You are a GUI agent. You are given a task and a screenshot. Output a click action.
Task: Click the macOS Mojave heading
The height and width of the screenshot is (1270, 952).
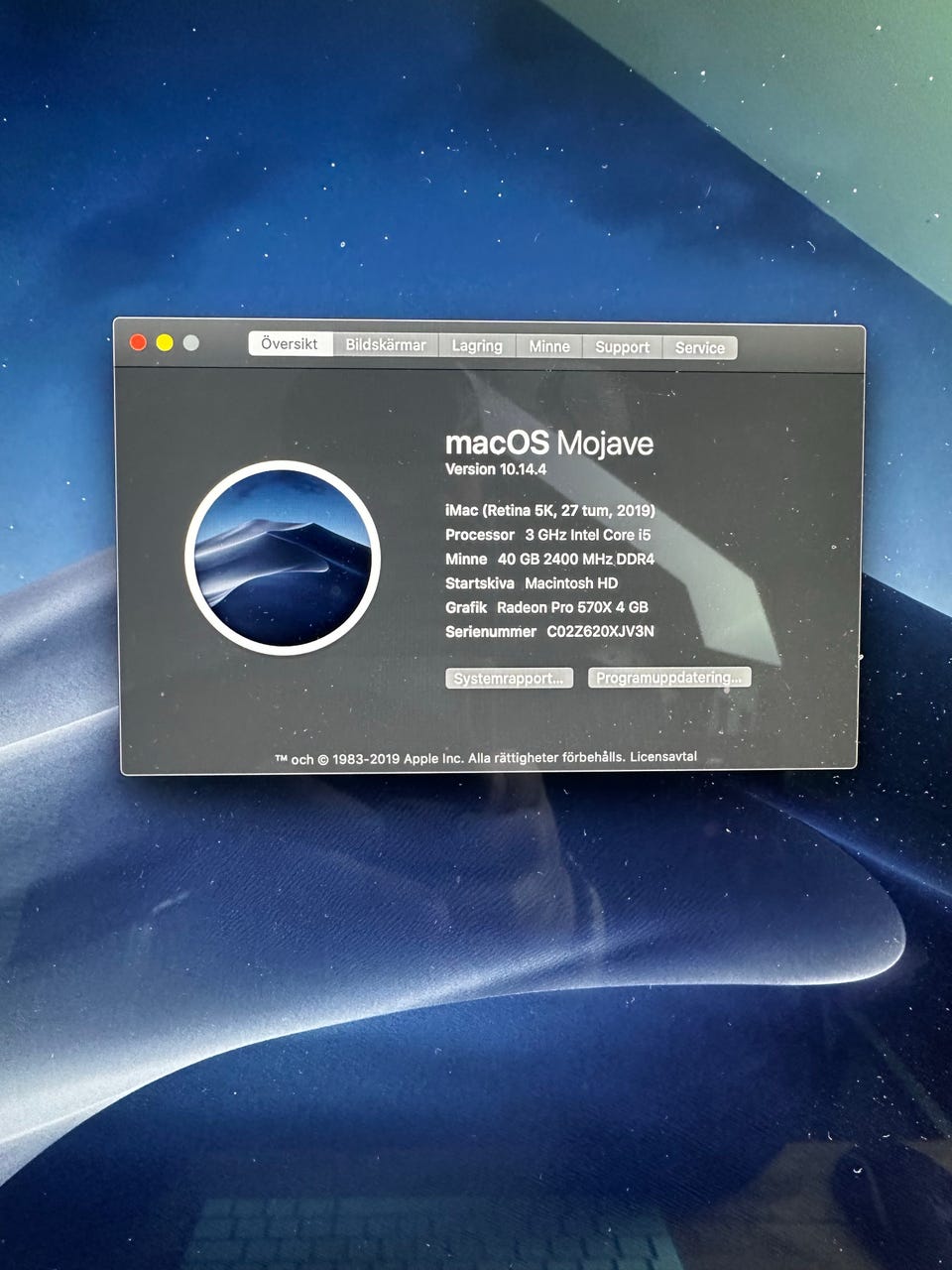(549, 443)
